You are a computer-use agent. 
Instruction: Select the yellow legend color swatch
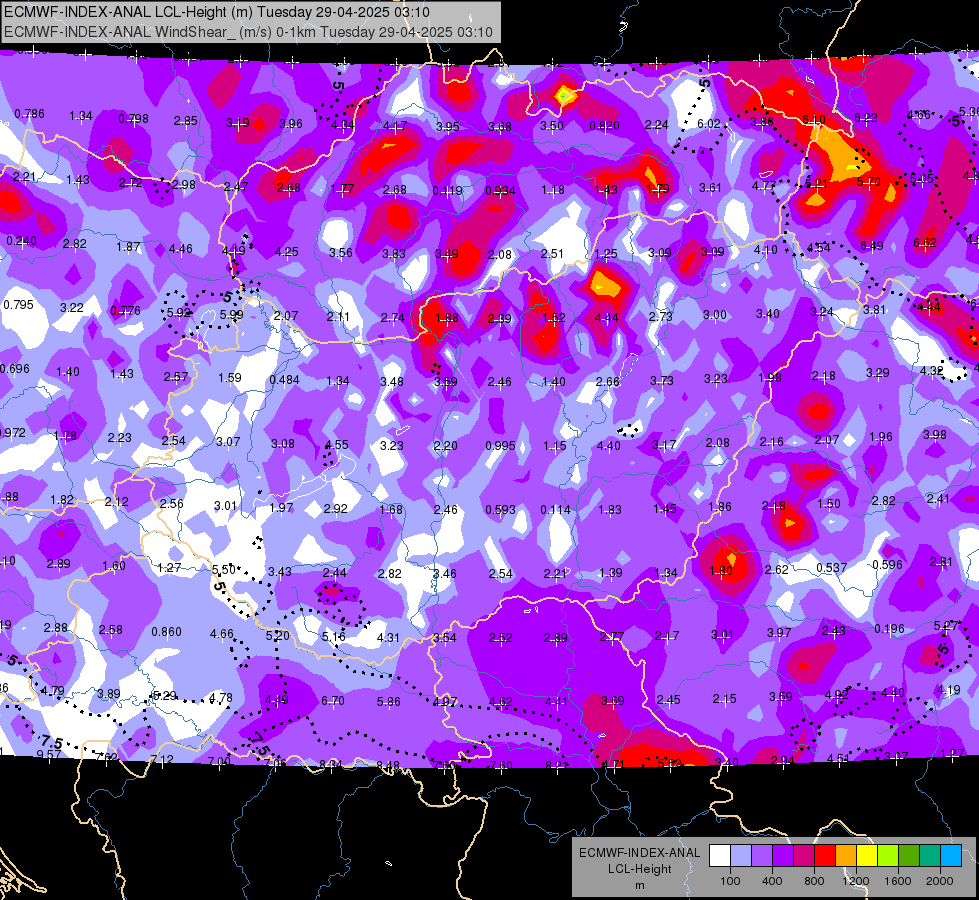[867, 856]
